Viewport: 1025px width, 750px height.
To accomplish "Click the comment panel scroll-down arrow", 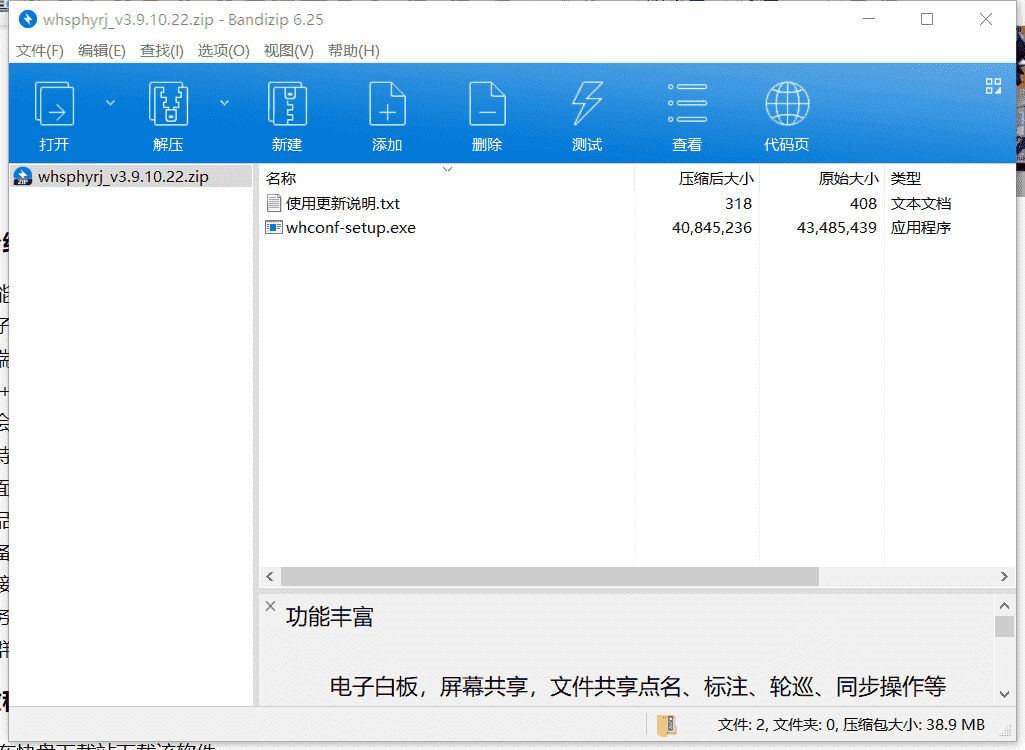I will point(1005,694).
